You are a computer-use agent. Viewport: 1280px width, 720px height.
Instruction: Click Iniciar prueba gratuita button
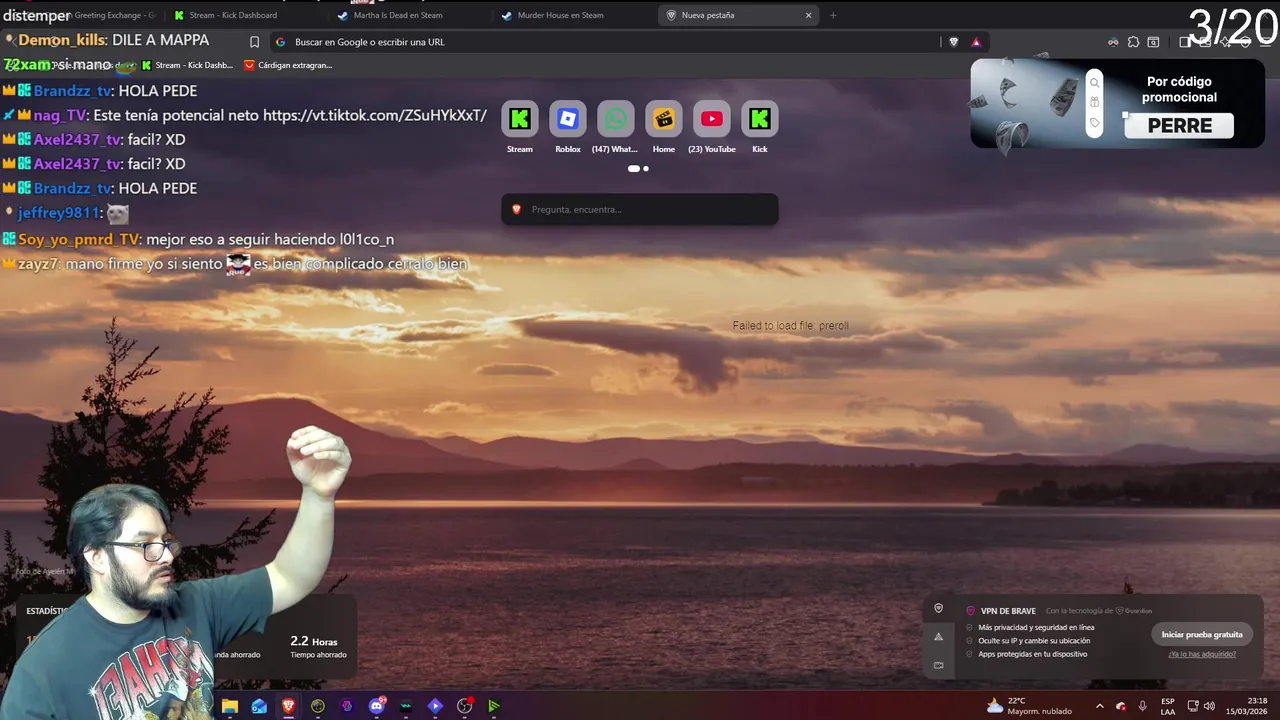pyautogui.click(x=1202, y=634)
